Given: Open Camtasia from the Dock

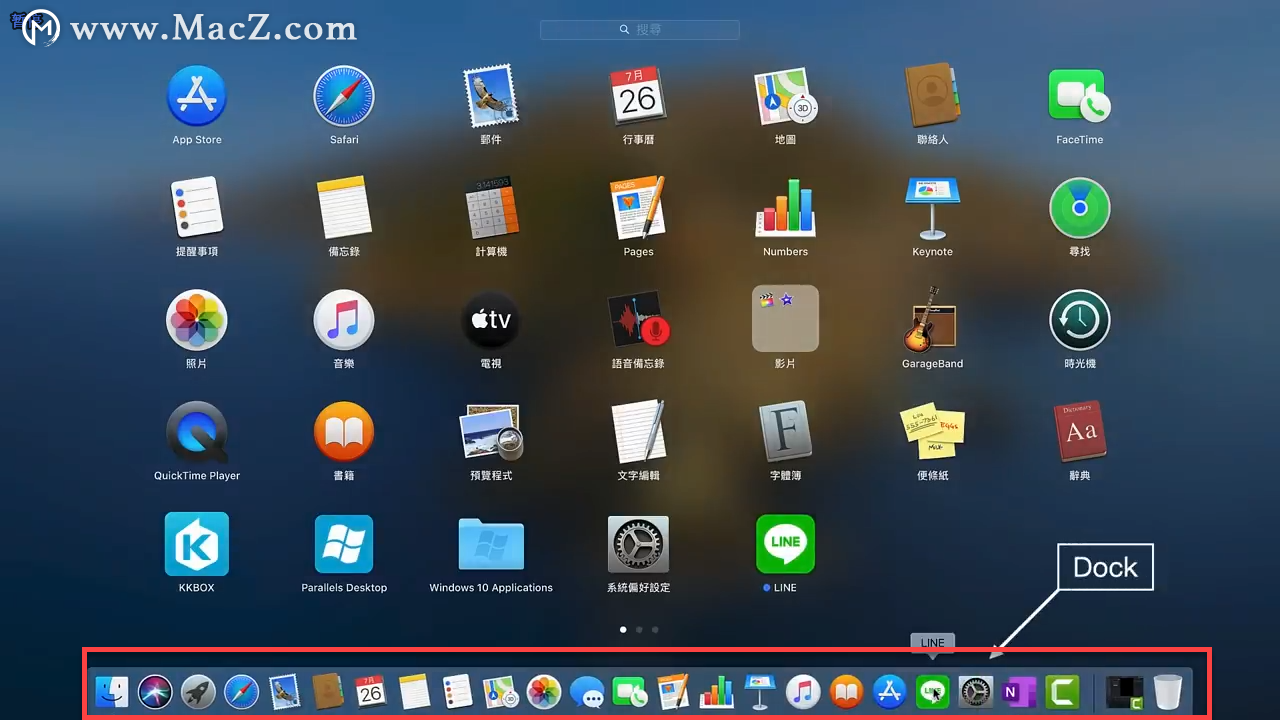Looking at the screenshot, I should [1062, 692].
